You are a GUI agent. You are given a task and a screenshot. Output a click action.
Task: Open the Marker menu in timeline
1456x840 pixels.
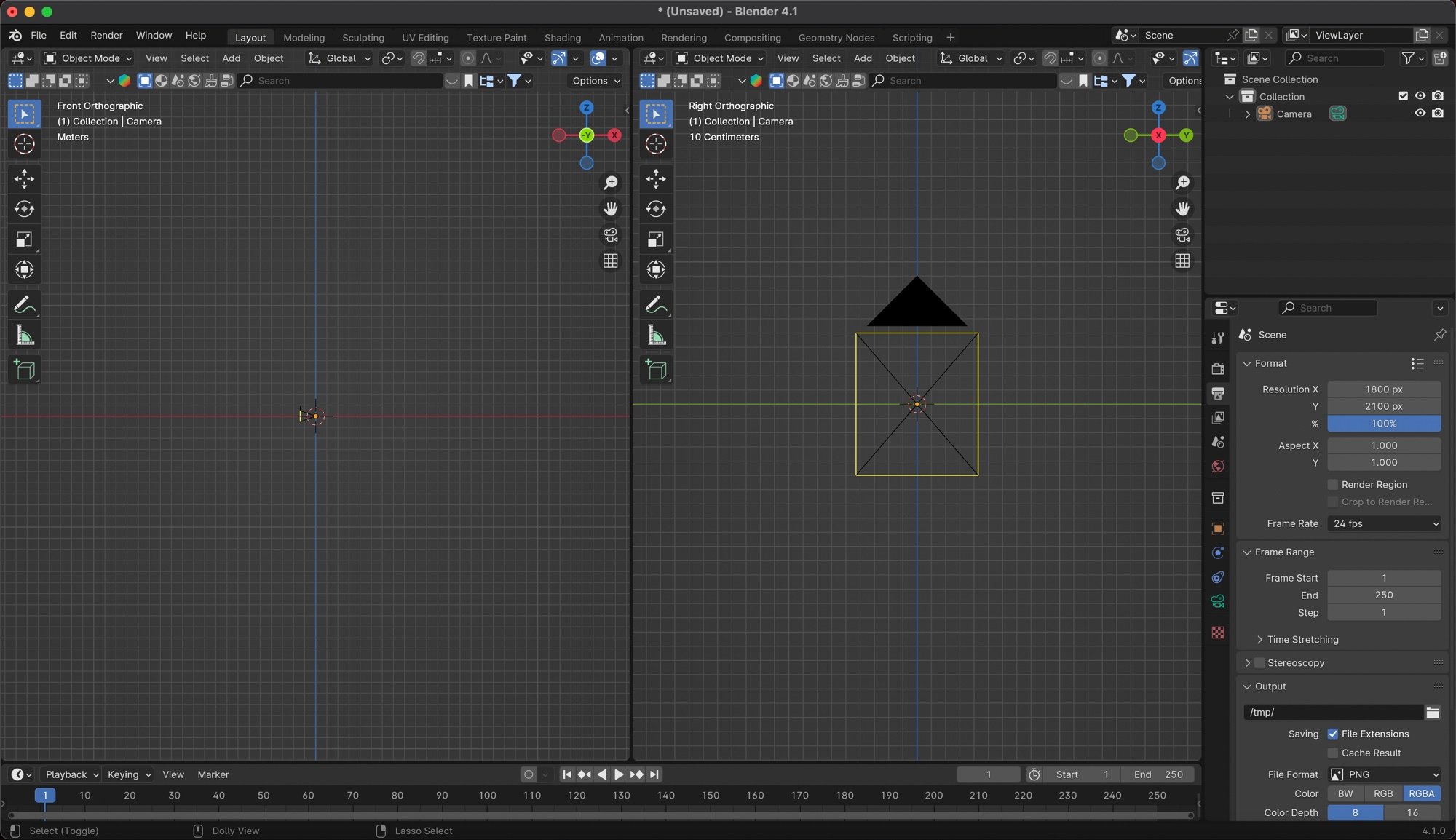tap(213, 775)
